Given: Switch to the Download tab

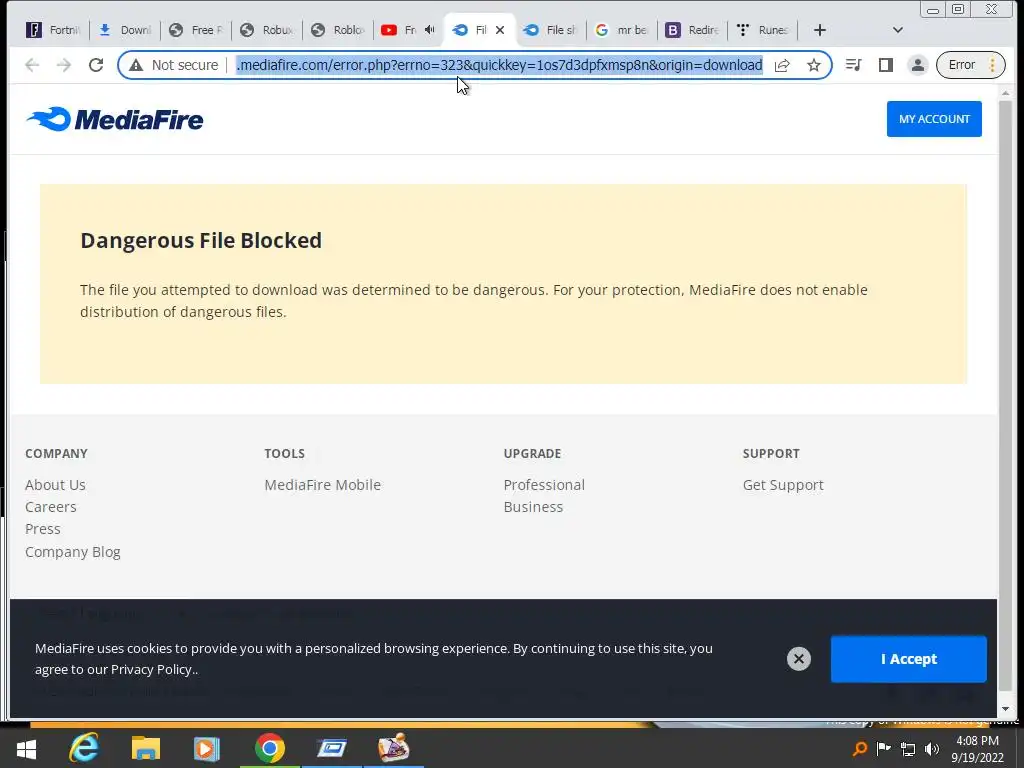Looking at the screenshot, I should click(124, 29).
